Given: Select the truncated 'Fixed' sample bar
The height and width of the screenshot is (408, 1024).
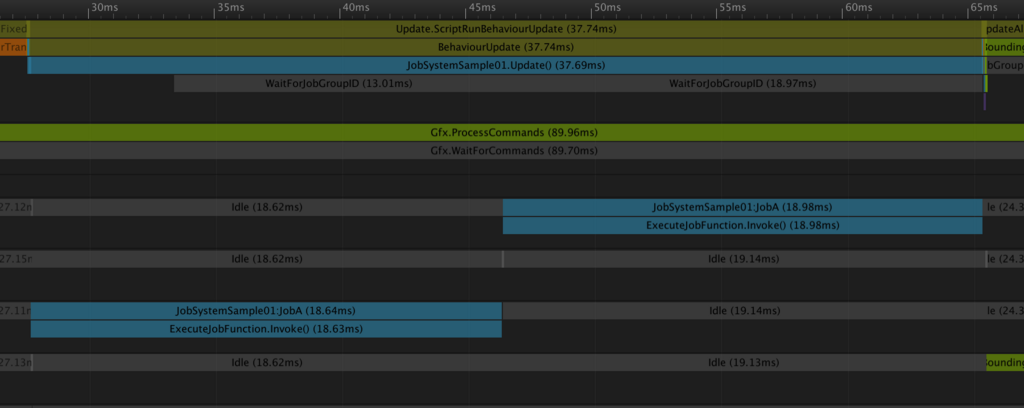Looking at the screenshot, I should [x=14, y=29].
